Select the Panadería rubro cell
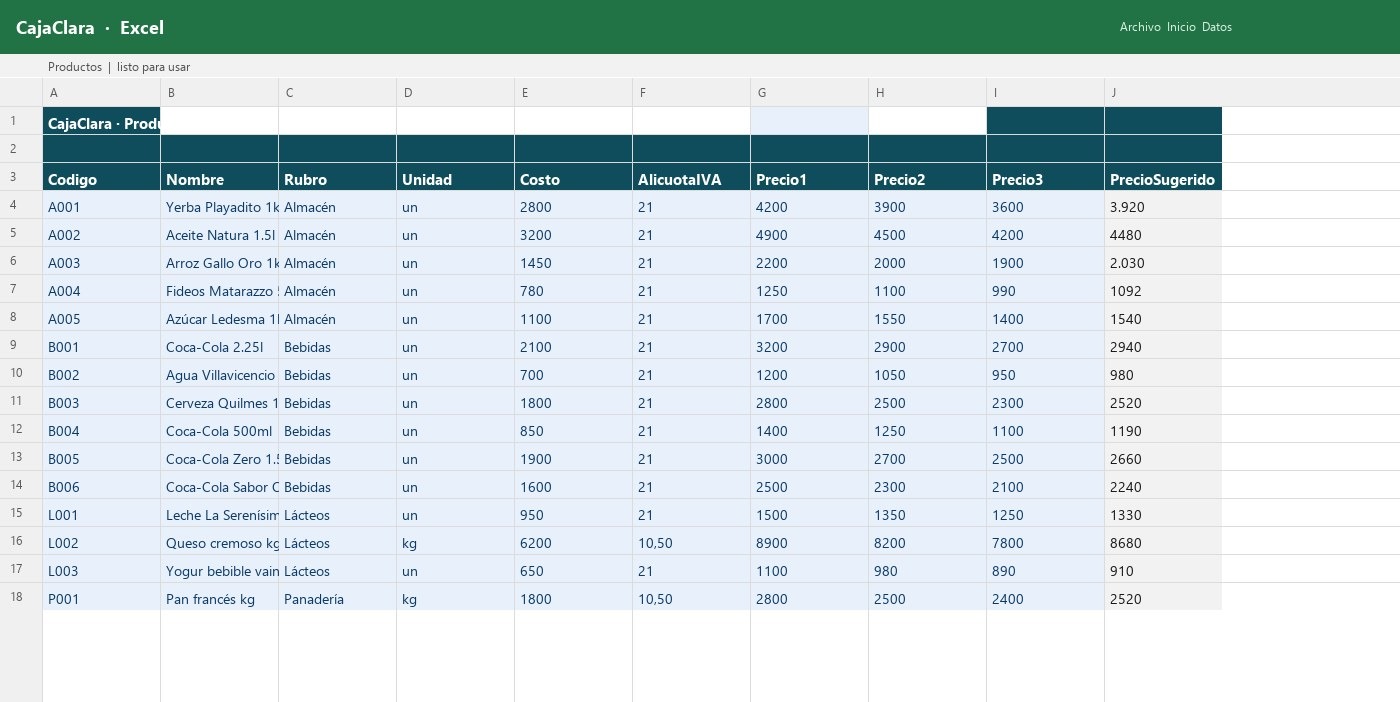This screenshot has height=702, width=1400. 337,597
